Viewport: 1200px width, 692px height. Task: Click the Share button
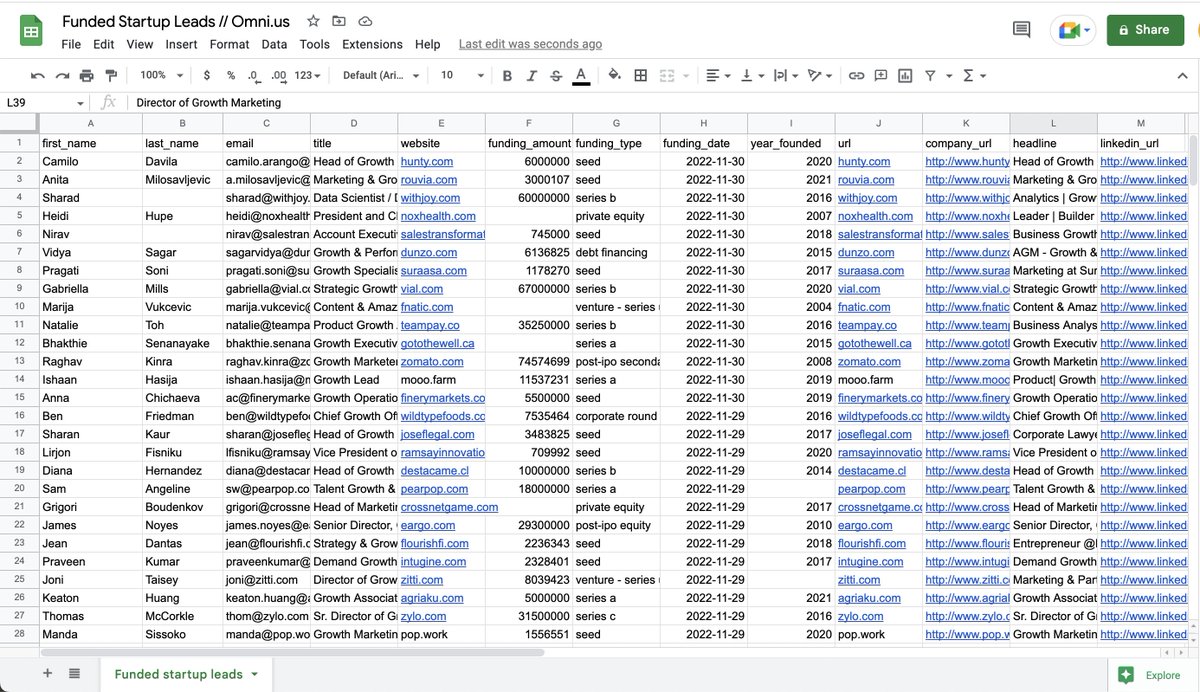[x=1144, y=30]
